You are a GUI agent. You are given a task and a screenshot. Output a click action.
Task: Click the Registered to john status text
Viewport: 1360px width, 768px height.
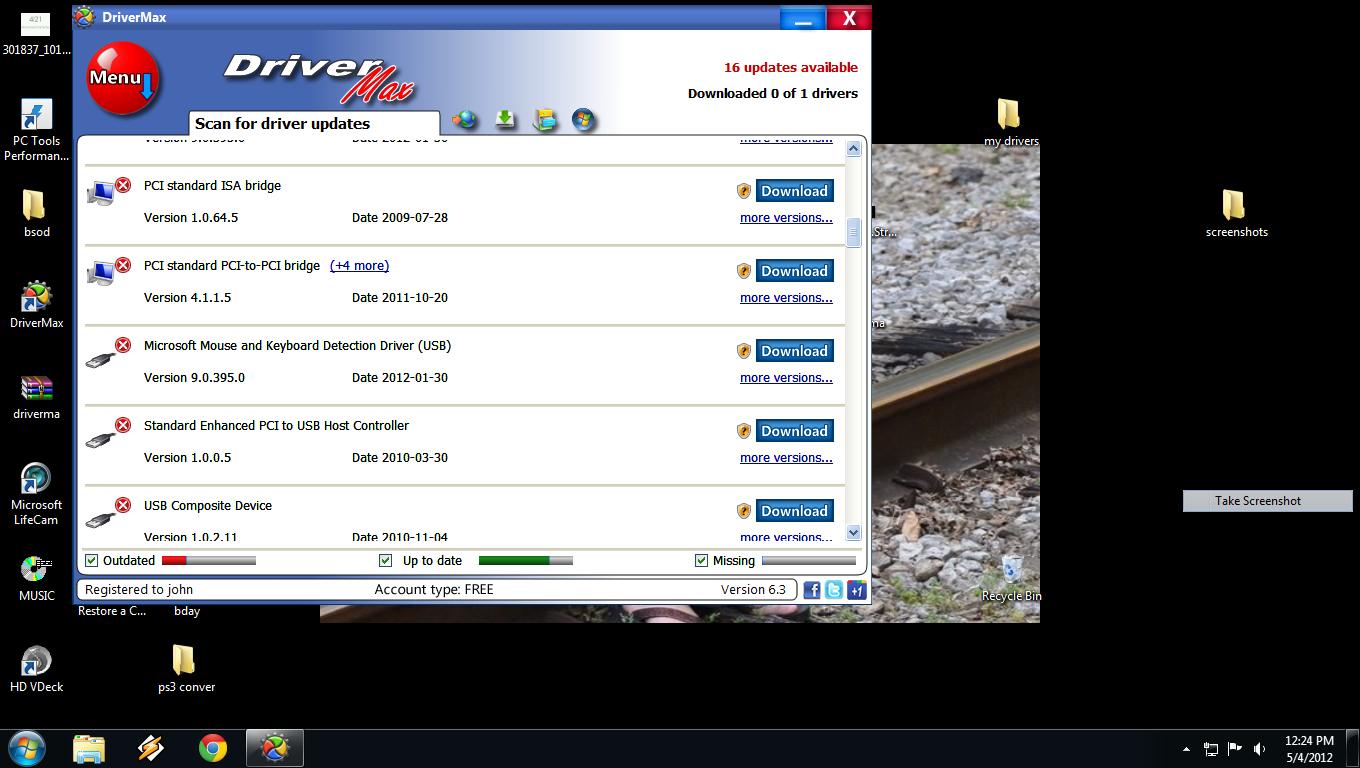139,589
